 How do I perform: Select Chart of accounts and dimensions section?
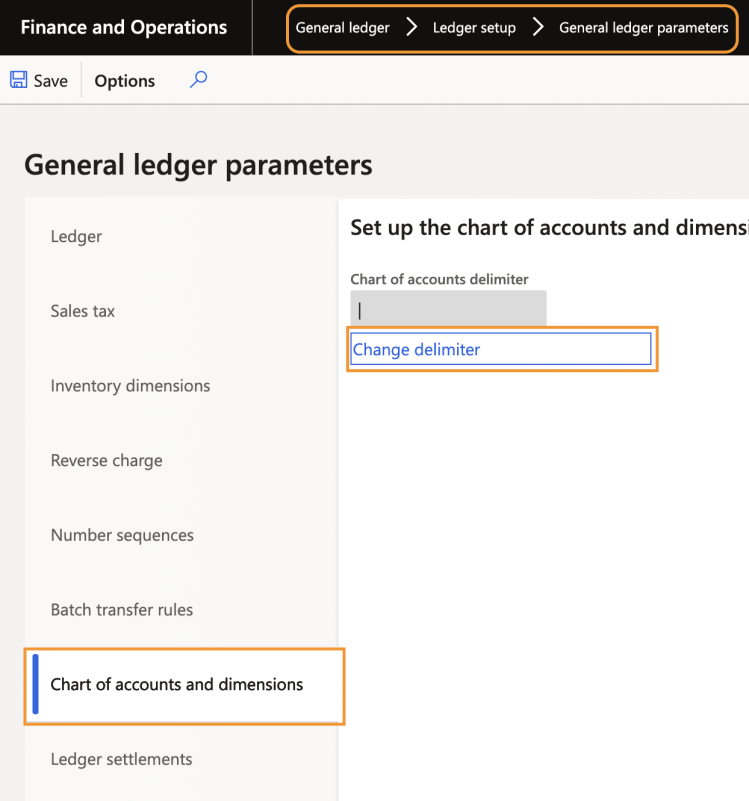(x=177, y=685)
